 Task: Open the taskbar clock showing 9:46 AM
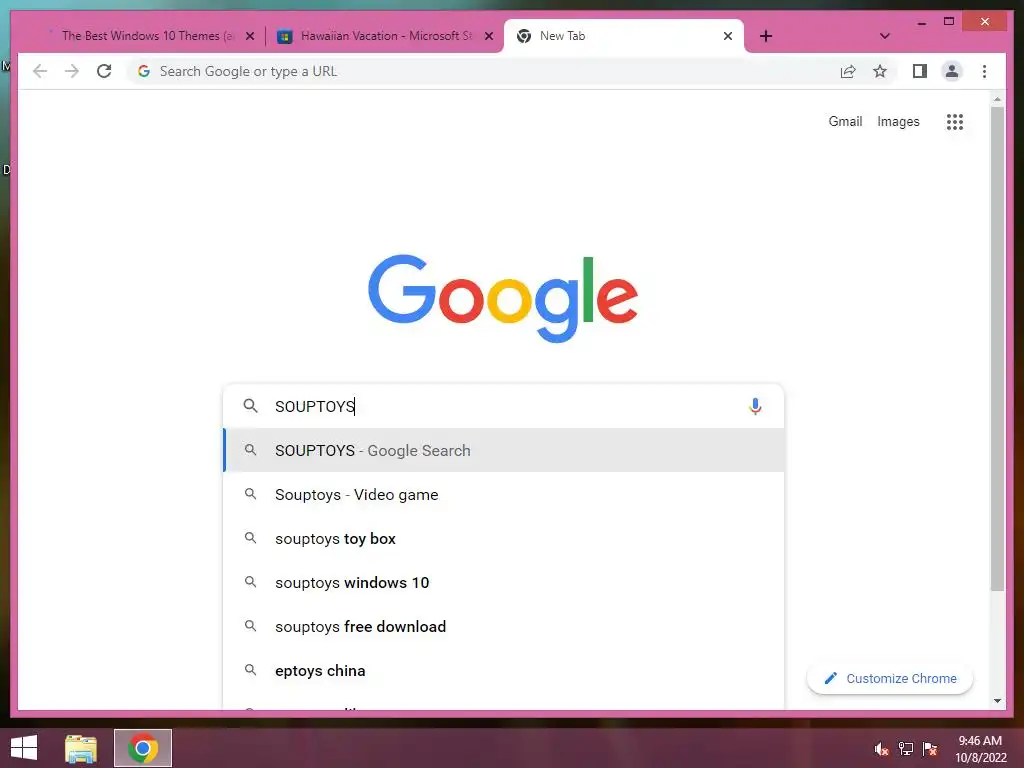tap(980, 748)
